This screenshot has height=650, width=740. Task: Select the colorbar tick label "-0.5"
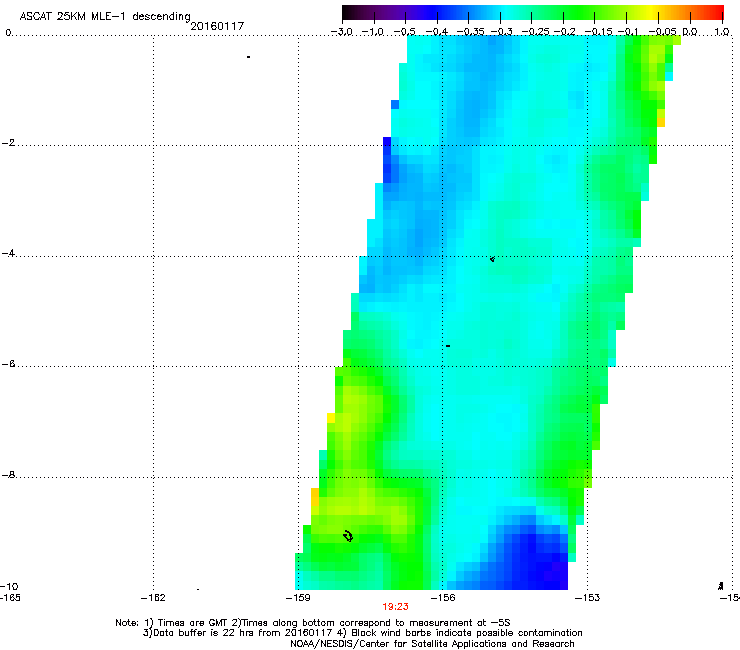click(404, 32)
